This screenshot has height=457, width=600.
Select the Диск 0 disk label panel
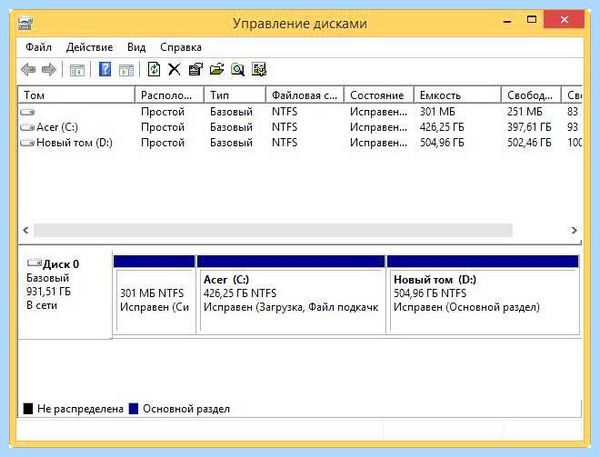click(65, 294)
